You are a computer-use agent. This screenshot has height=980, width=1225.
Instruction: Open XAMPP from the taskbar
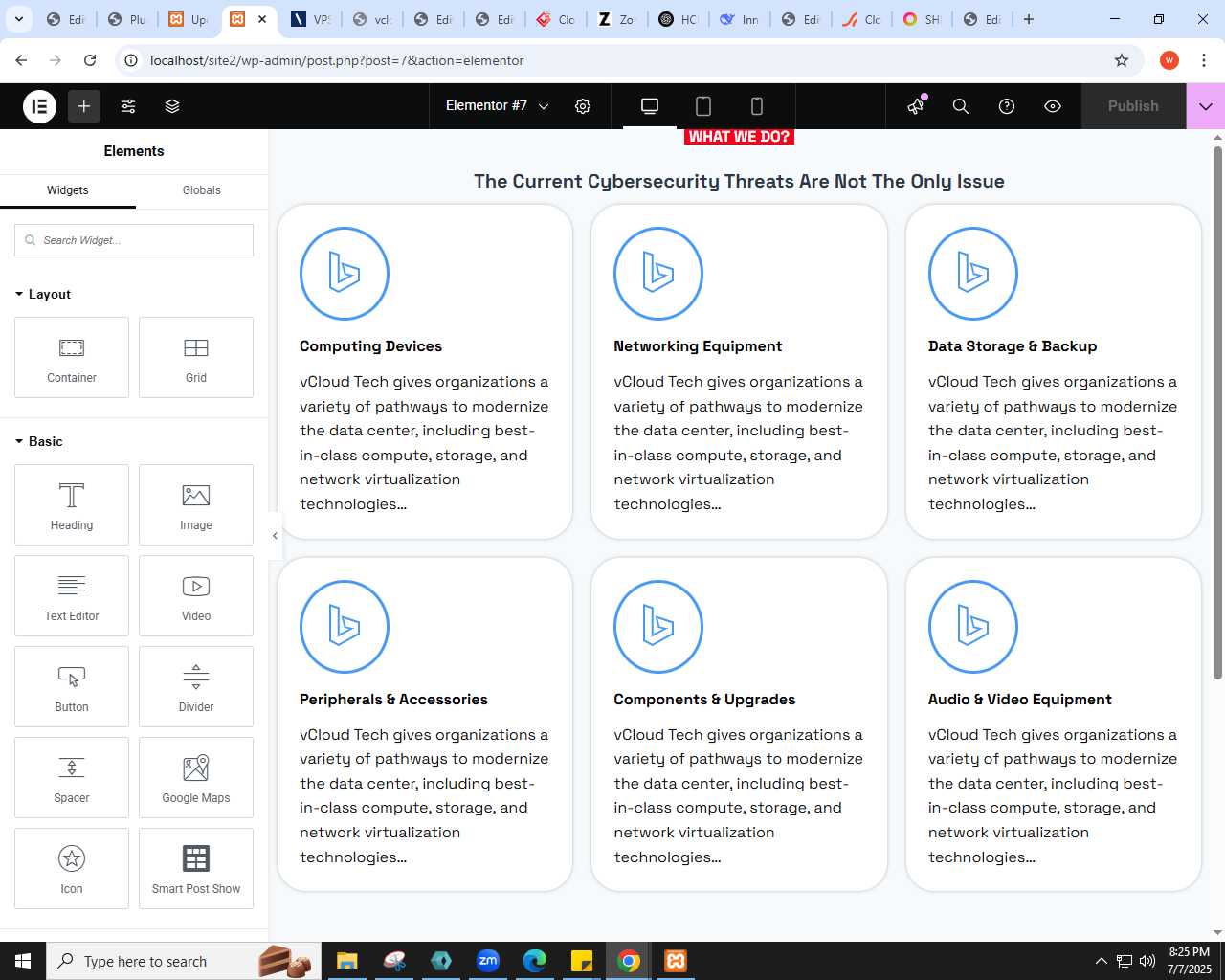(x=675, y=961)
